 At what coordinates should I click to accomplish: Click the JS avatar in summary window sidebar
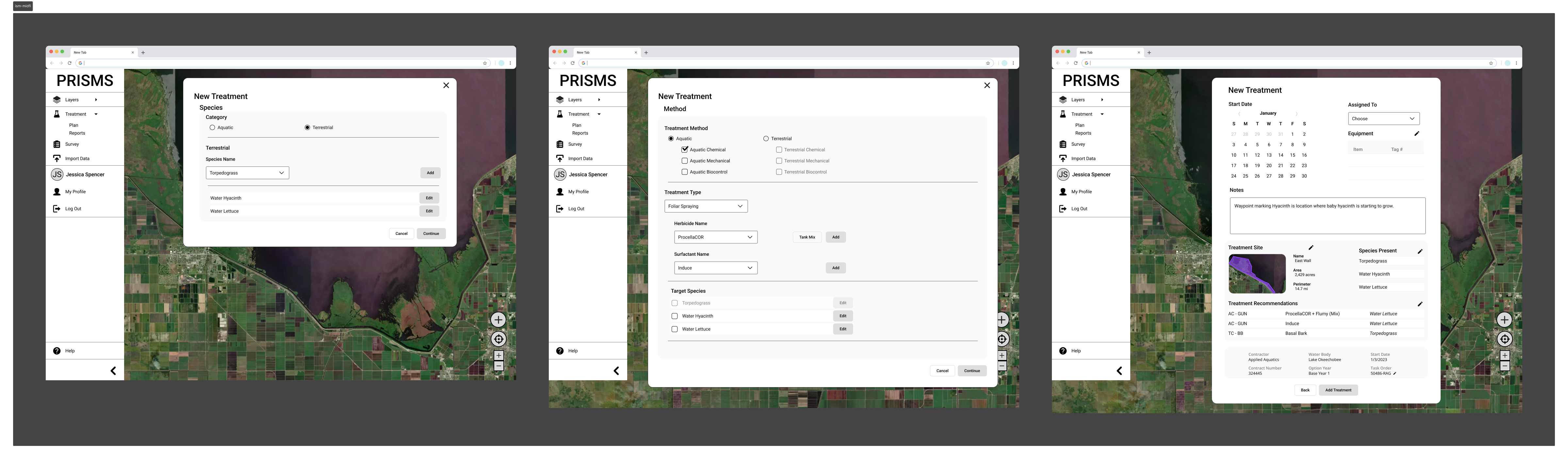(1063, 175)
